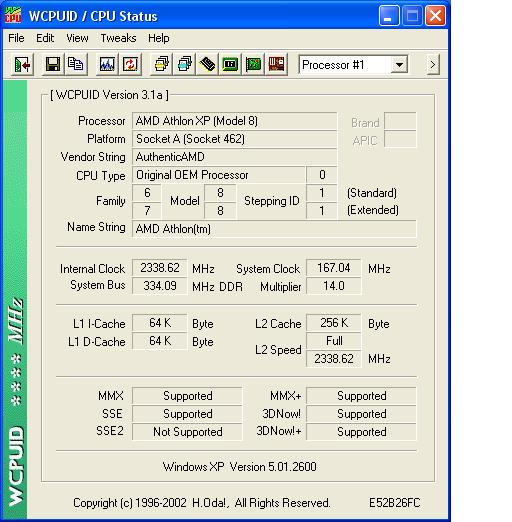The image size is (512, 522).
Task: Click the Processor field 'AMD Athlon XP (Model 8)'
Action: (x=234, y=121)
